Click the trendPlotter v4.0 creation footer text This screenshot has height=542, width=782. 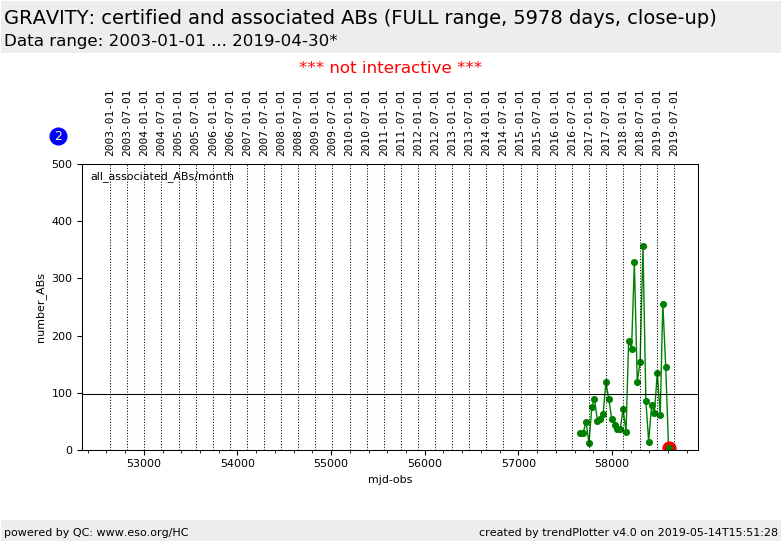pos(628,532)
